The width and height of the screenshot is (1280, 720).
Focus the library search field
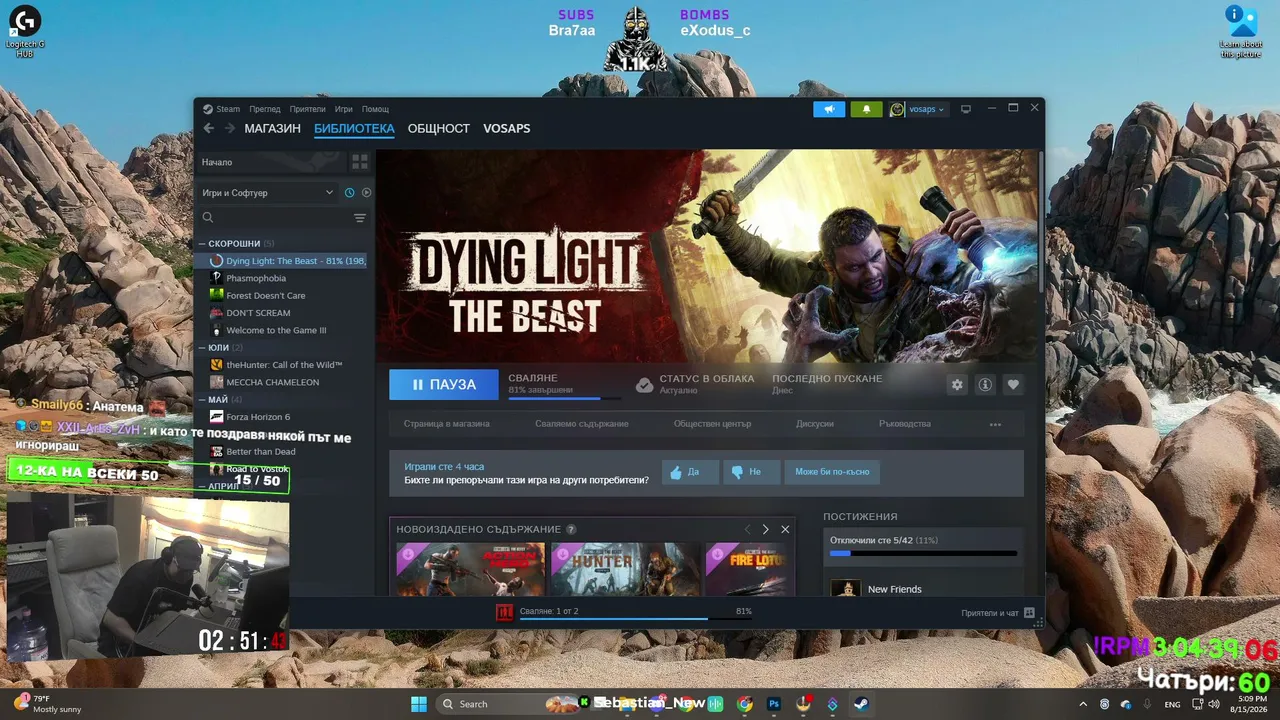275,218
